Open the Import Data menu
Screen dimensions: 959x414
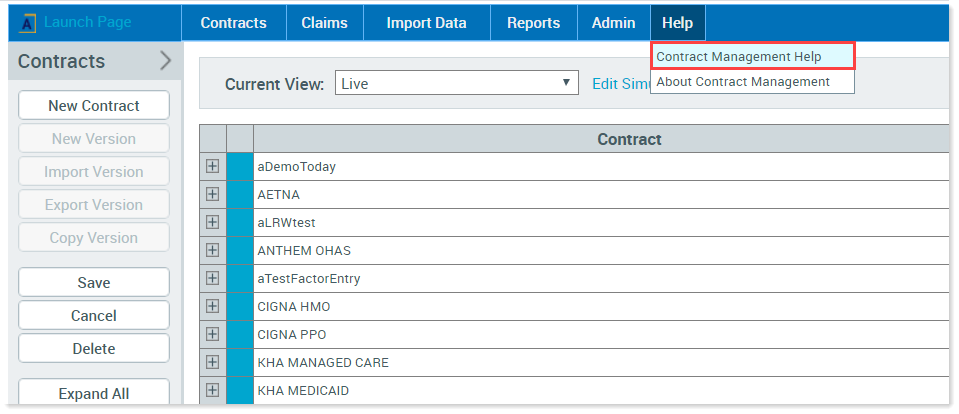426,23
